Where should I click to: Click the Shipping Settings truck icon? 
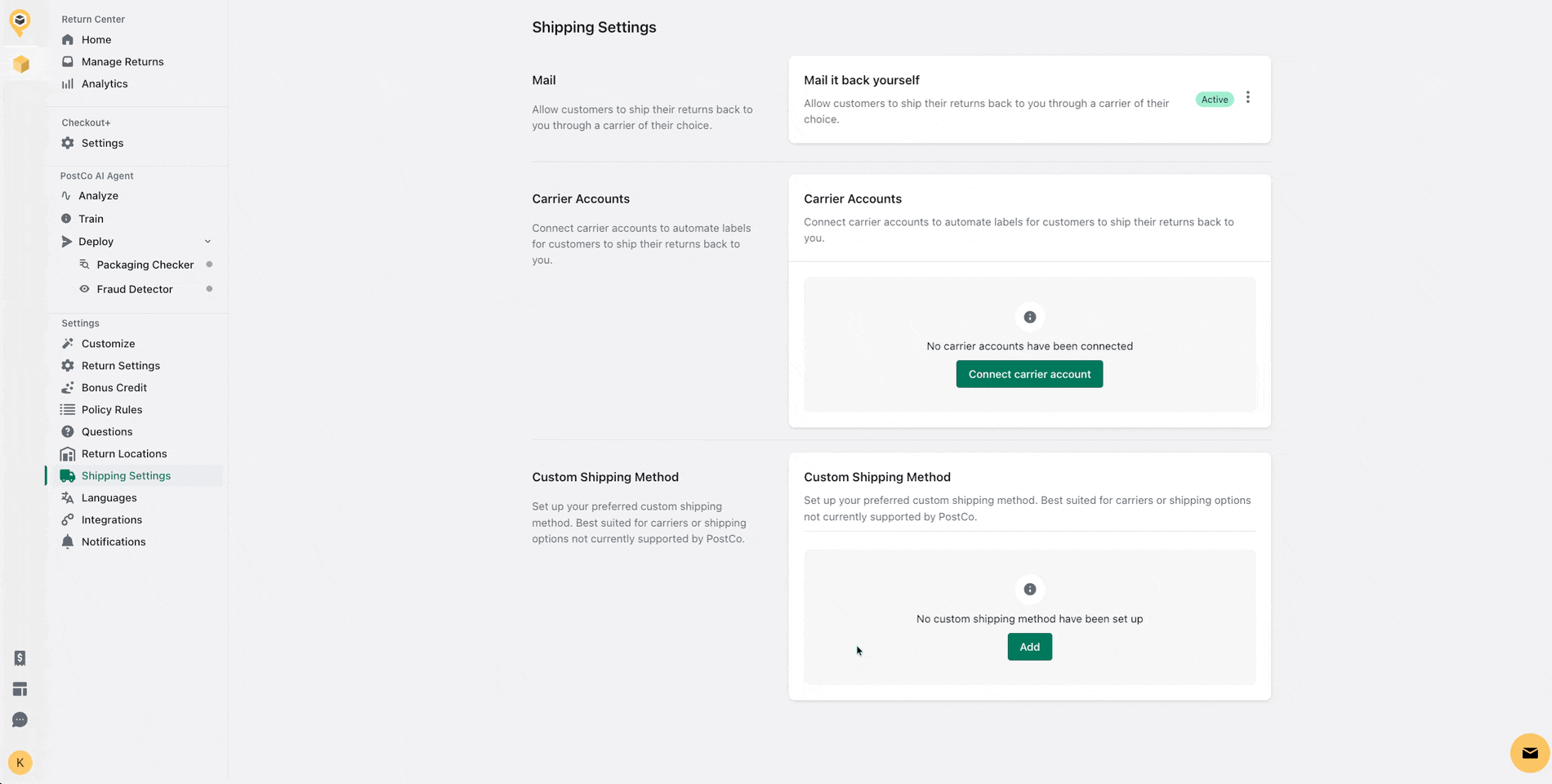pyautogui.click(x=68, y=475)
